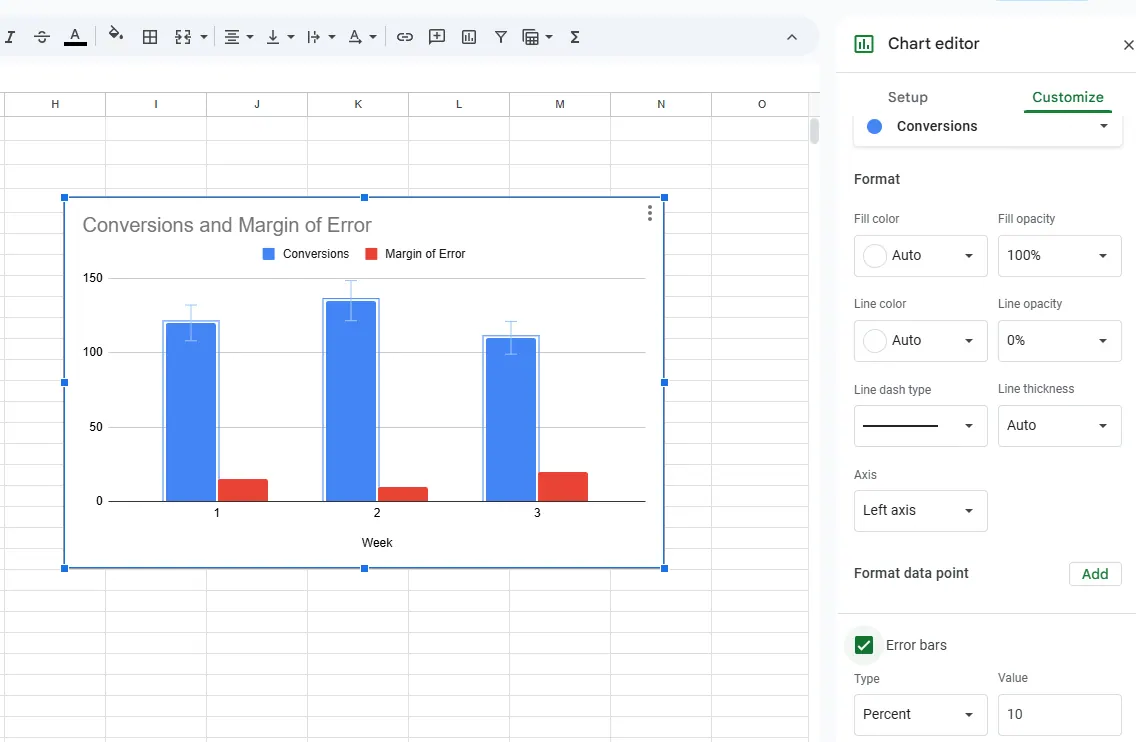Click the error bar Value field

1059,715
